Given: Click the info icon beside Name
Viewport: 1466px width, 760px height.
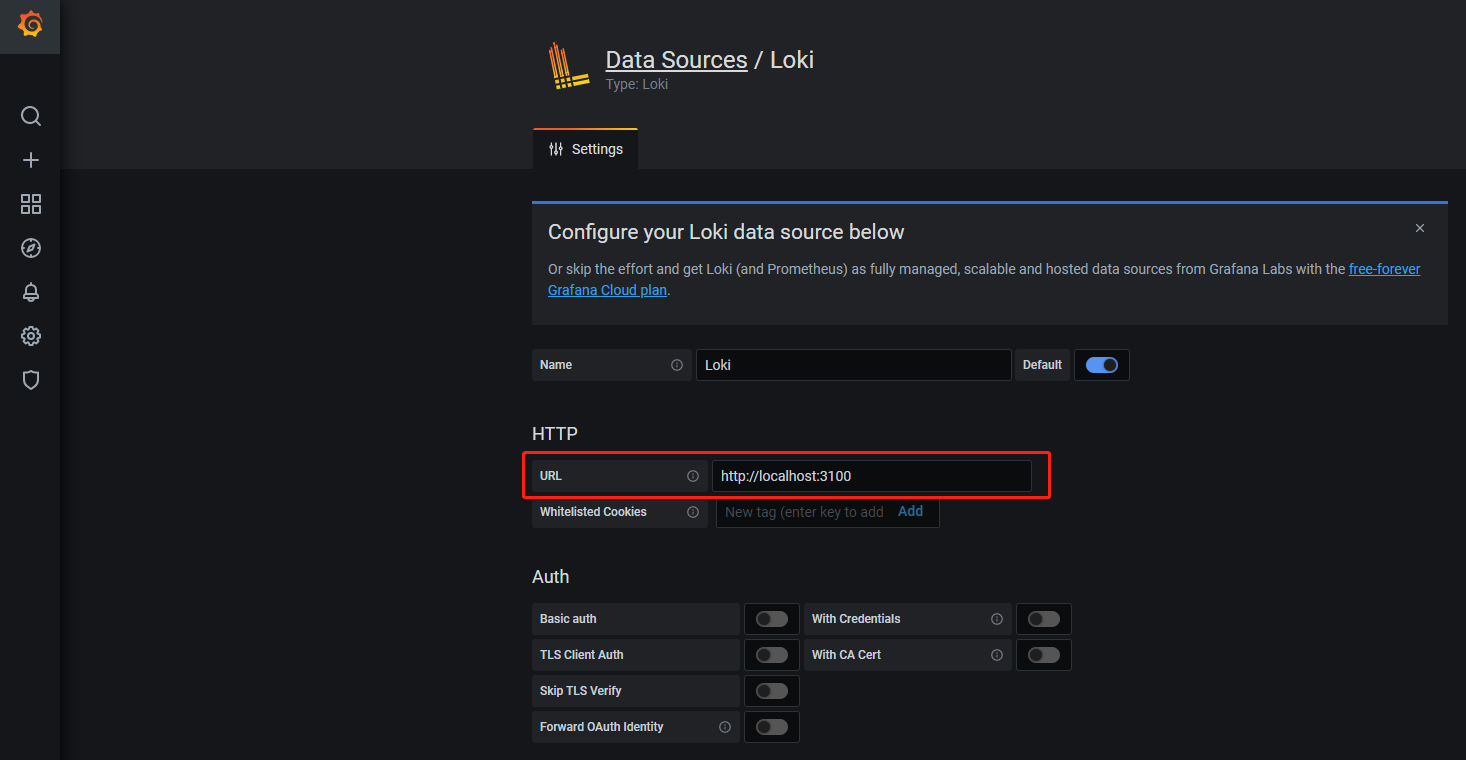Looking at the screenshot, I should click(677, 365).
